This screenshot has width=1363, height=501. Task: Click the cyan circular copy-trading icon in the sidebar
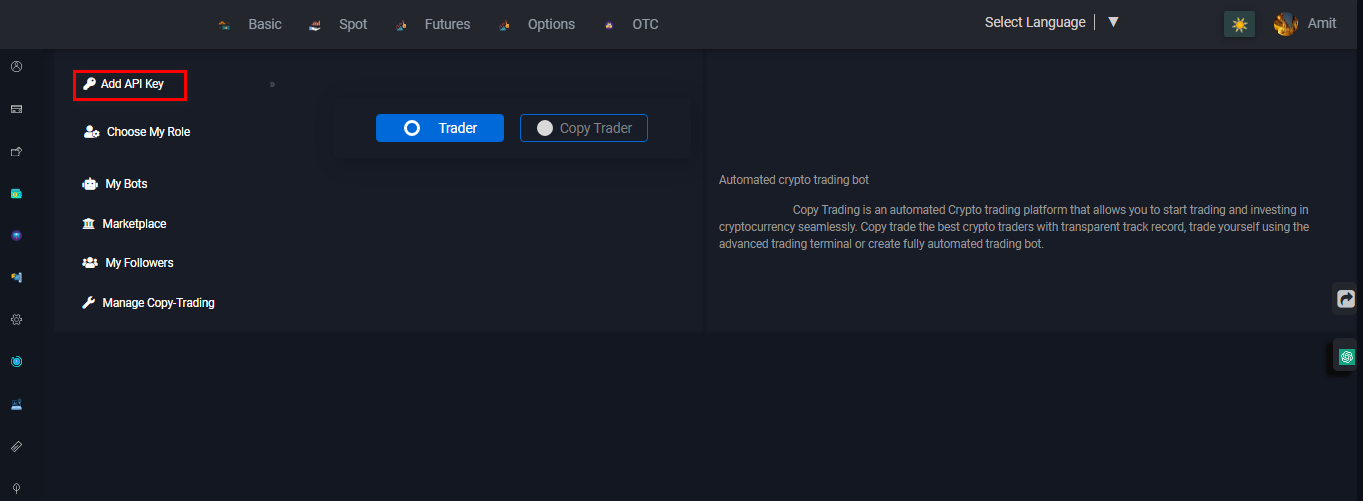coord(16,361)
